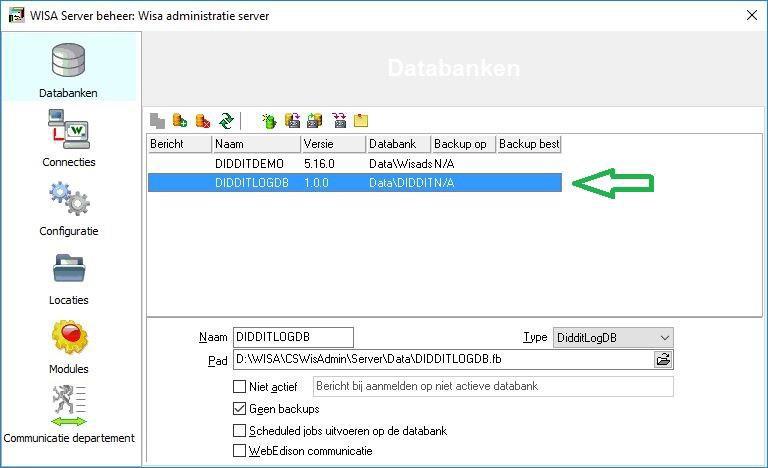Click the Data\Wisads databank cell
Image resolution: width=768 pixels, height=468 pixels.
click(400, 164)
